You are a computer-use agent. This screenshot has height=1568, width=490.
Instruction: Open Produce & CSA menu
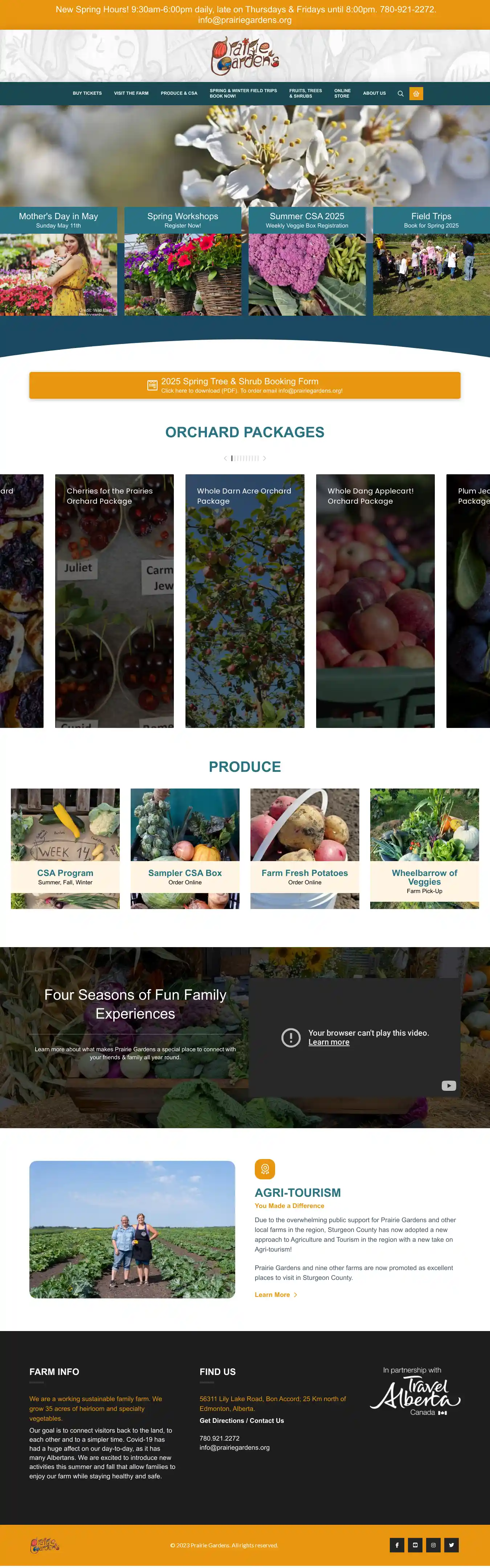click(x=179, y=94)
